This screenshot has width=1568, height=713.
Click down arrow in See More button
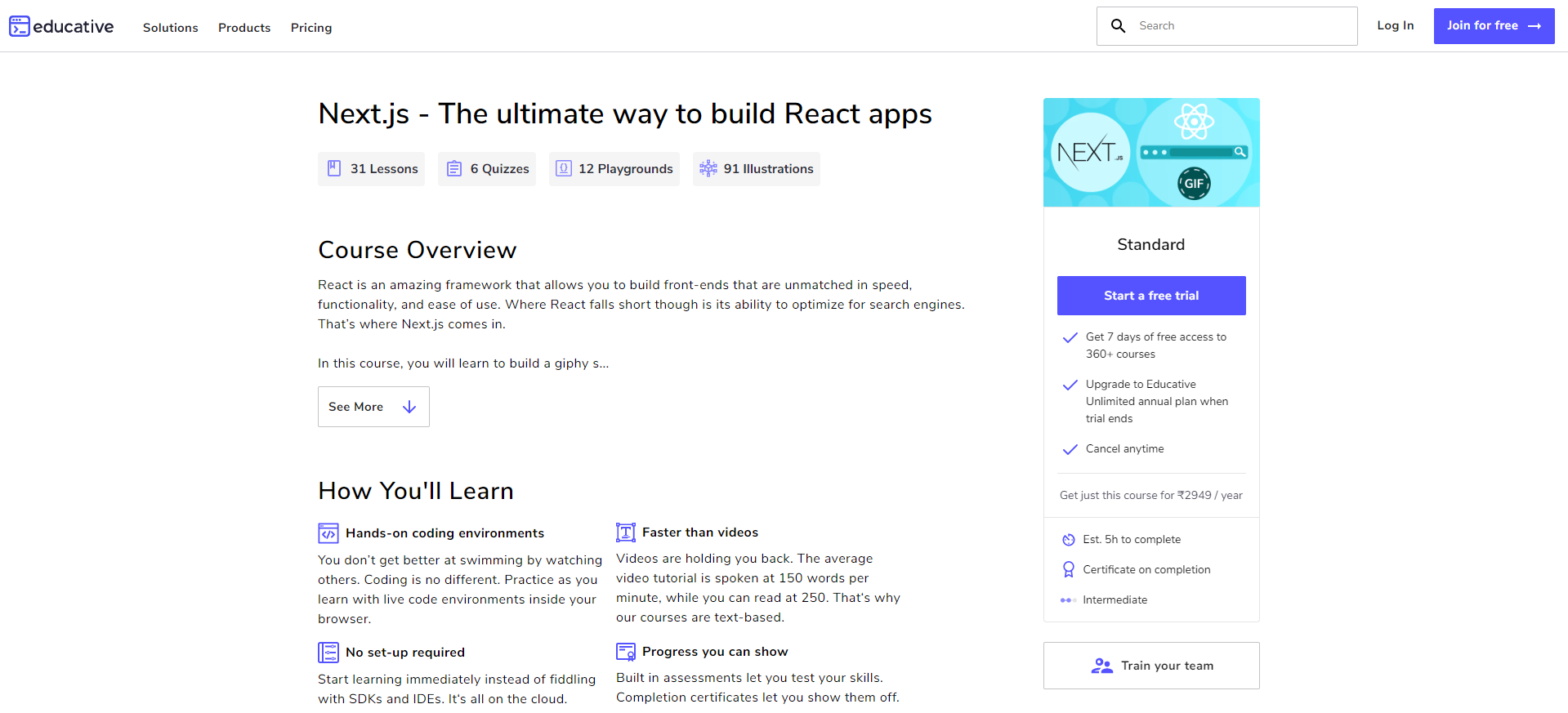coord(409,407)
